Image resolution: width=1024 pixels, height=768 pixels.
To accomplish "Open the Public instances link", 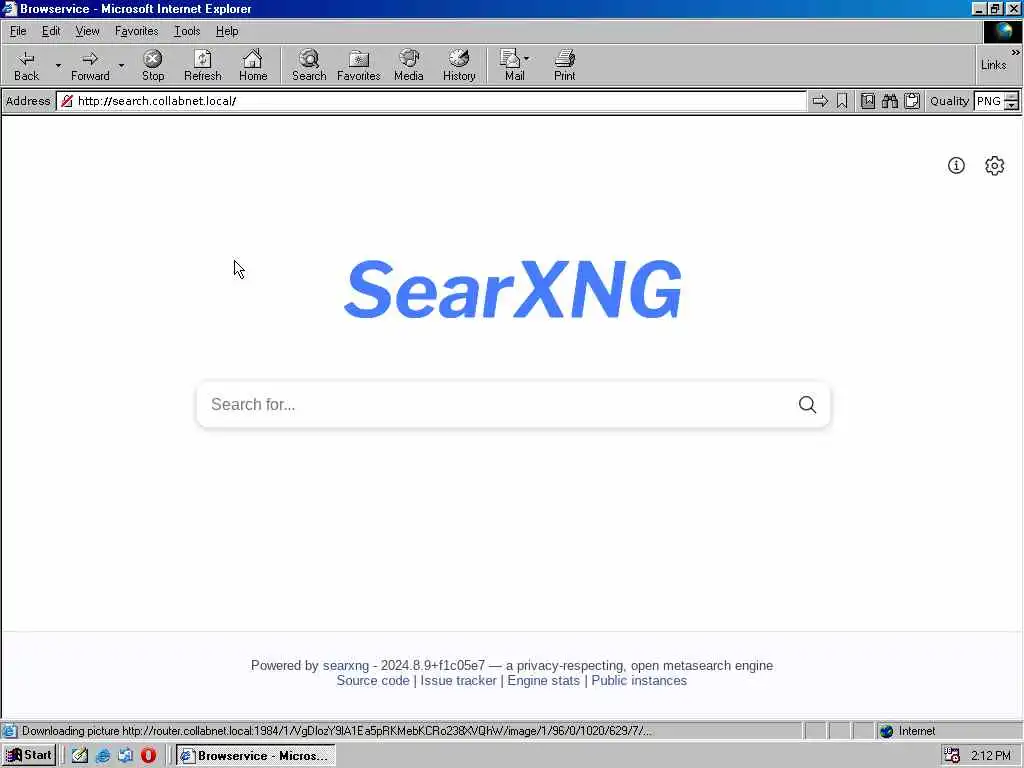I will point(639,680).
